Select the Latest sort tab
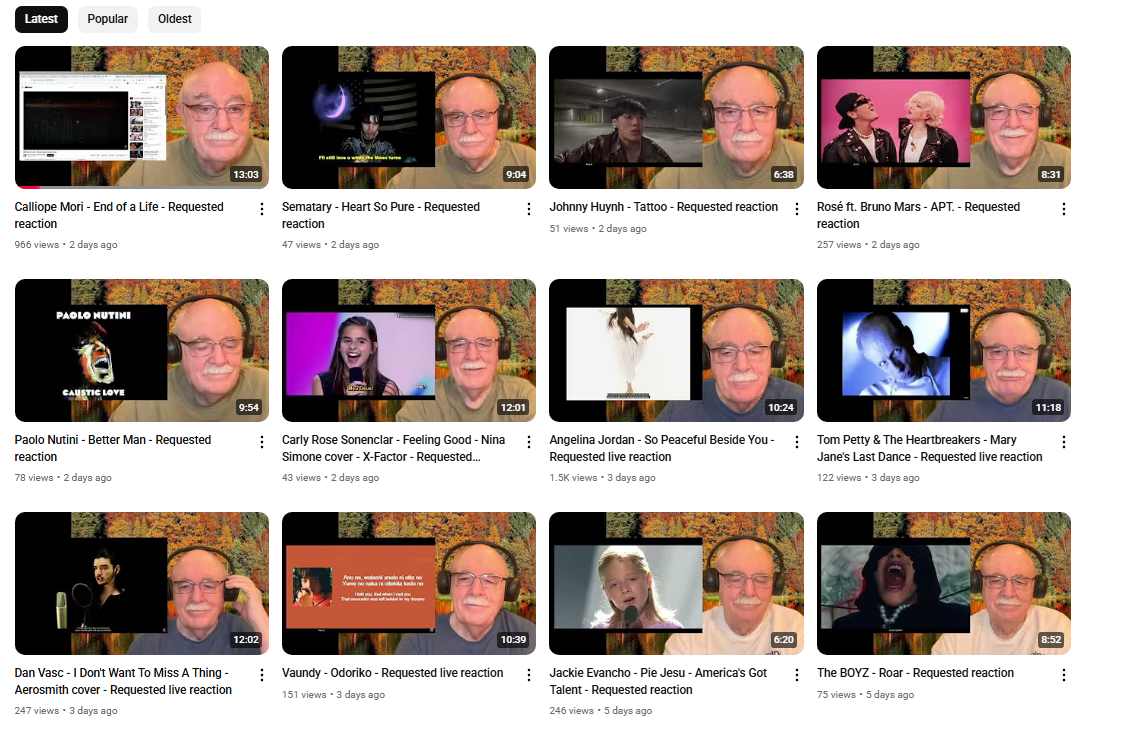The image size is (1142, 731). pos(41,19)
